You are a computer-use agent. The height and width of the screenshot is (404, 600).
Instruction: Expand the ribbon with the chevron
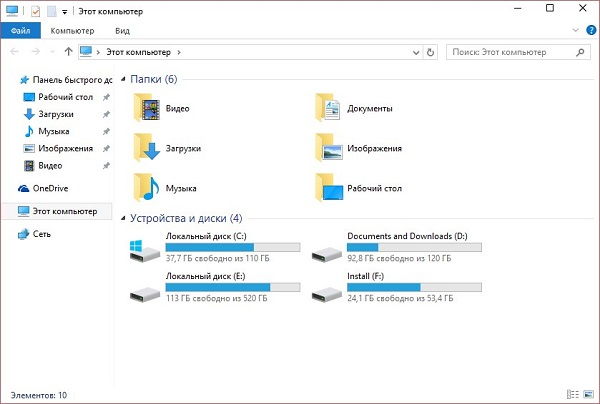coord(575,31)
